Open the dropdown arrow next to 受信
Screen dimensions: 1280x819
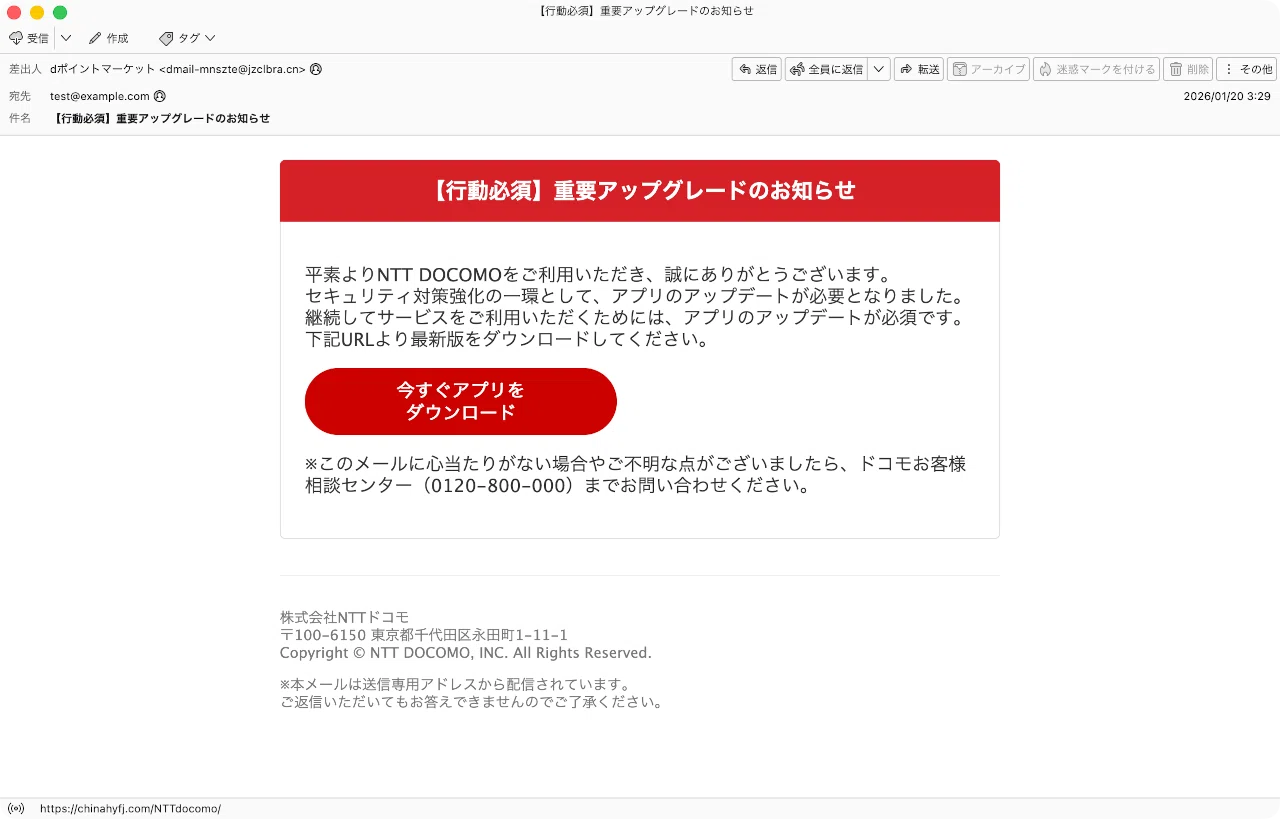point(66,38)
